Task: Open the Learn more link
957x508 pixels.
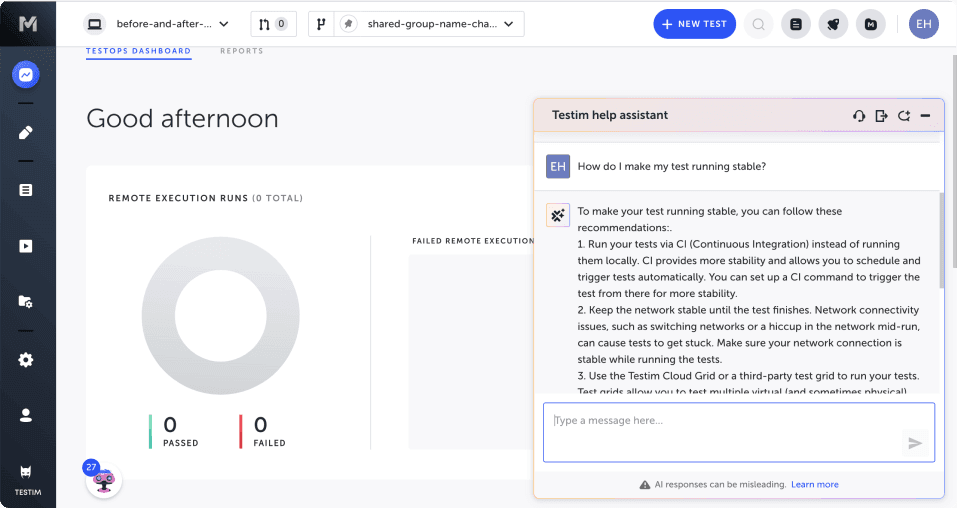Action: click(x=815, y=484)
